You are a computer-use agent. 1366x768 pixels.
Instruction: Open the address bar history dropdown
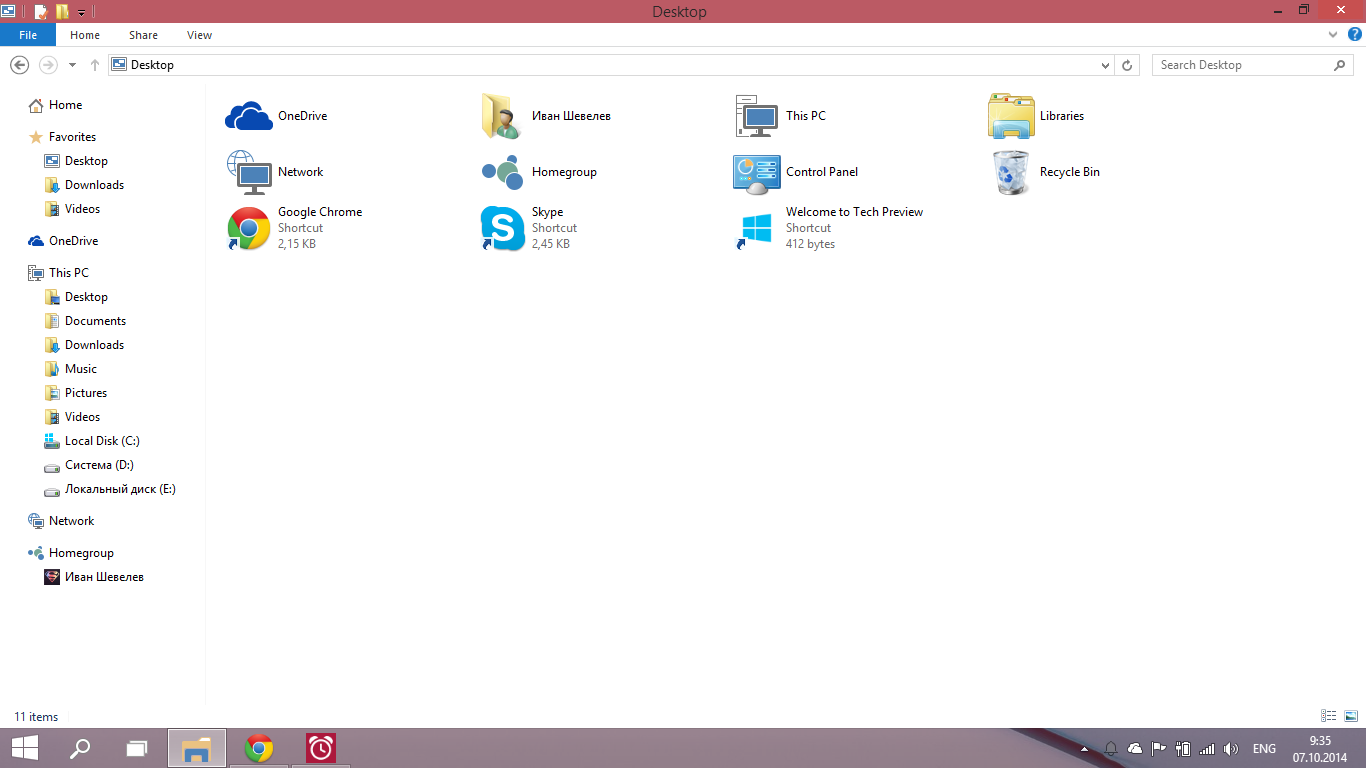[1105, 65]
